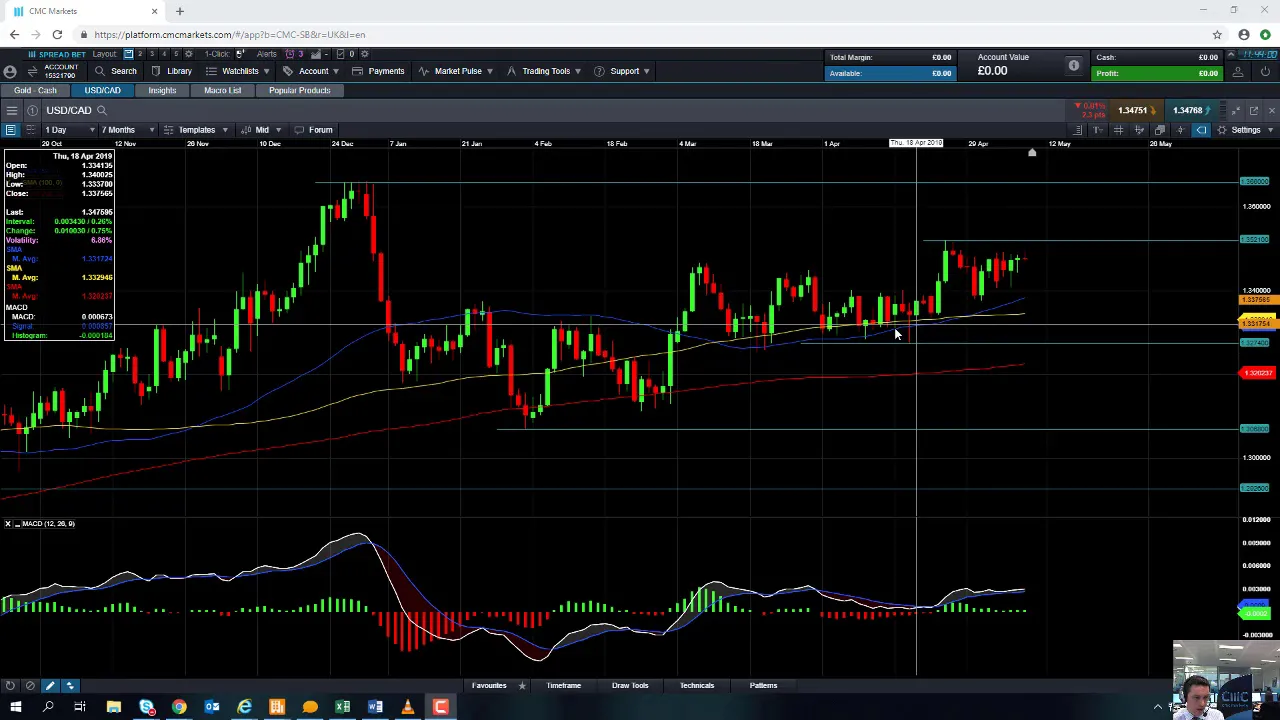Click the duplicate chart icon
This screenshot has height=720, width=1280.
tap(1160, 130)
